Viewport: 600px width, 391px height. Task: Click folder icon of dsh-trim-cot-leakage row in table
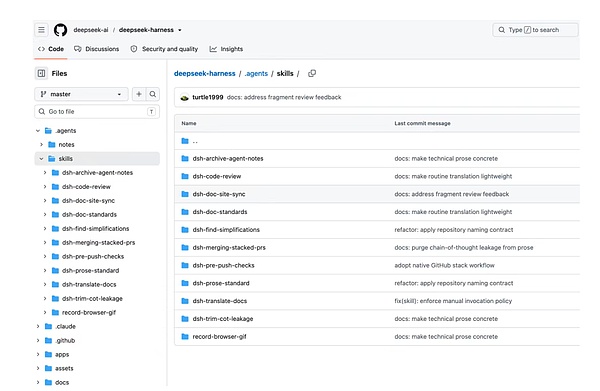point(185,319)
